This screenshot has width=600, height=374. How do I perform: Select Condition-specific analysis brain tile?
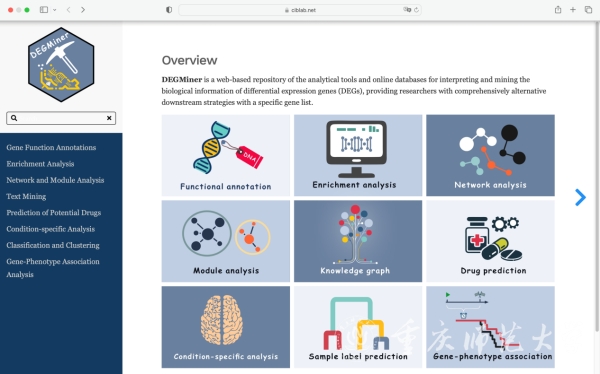225,327
